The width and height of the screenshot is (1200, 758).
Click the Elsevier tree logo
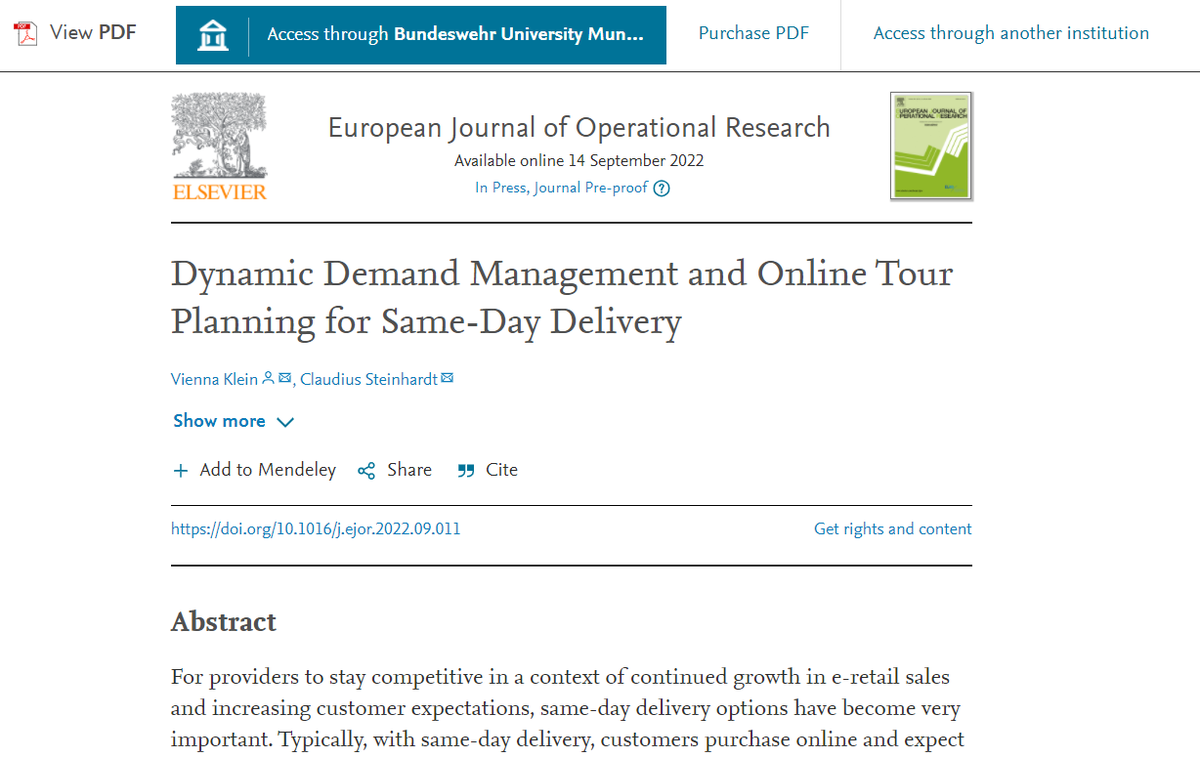pos(220,147)
